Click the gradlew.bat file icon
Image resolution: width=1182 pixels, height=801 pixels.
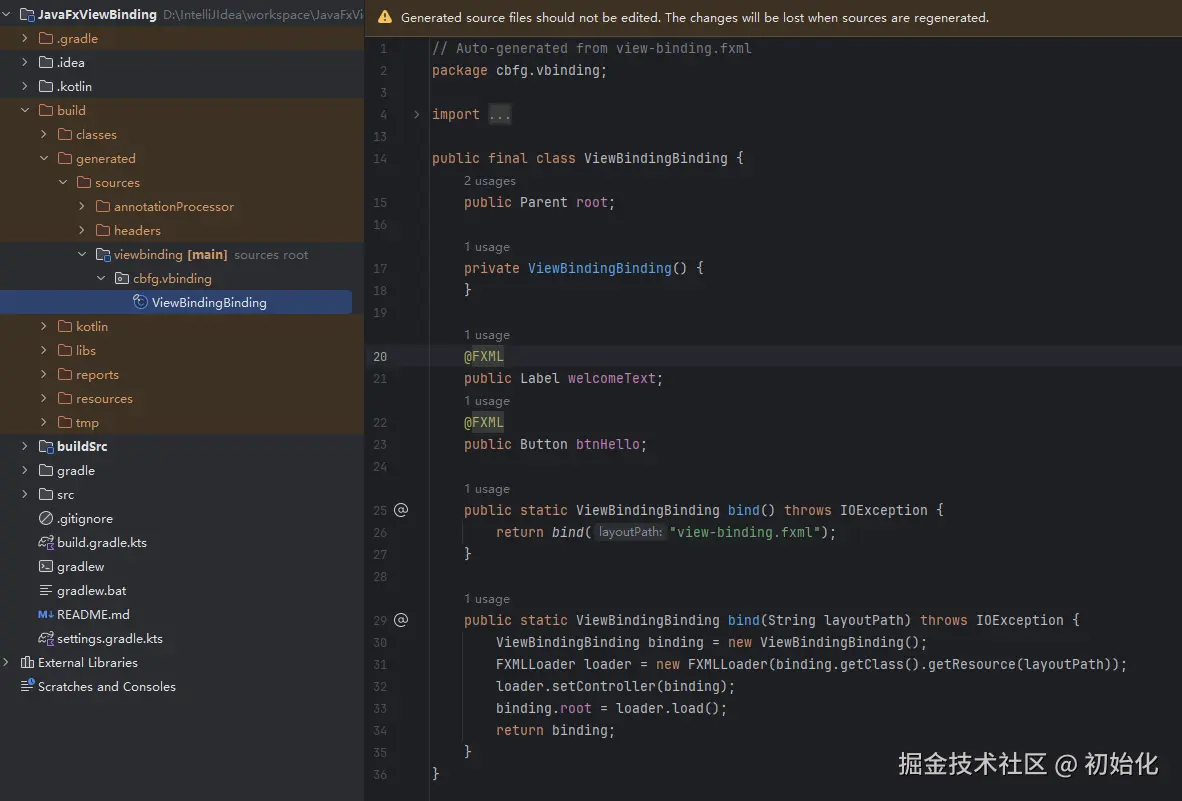point(46,591)
